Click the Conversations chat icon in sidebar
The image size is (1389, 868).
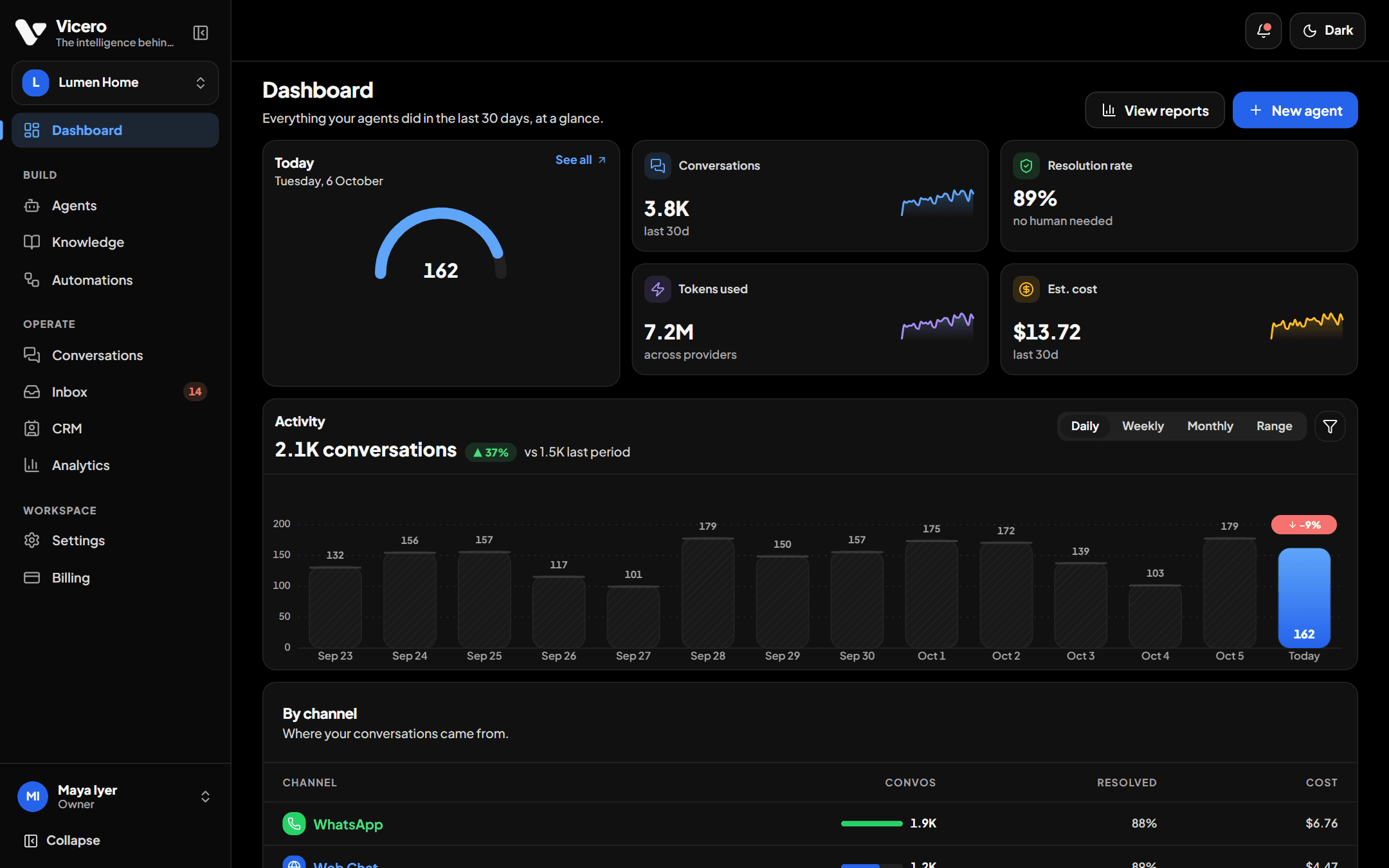(32, 355)
